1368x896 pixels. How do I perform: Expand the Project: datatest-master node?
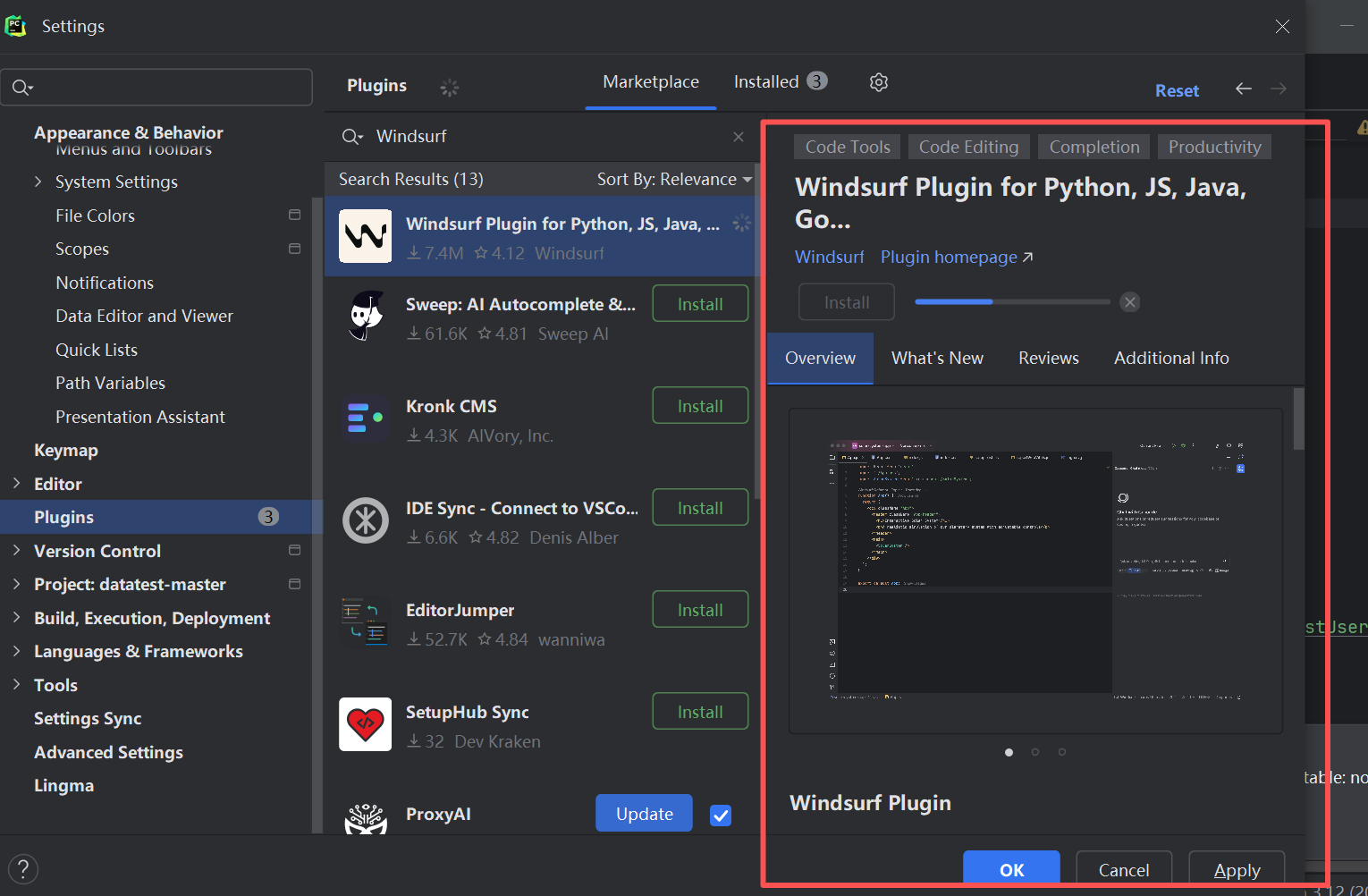16,584
